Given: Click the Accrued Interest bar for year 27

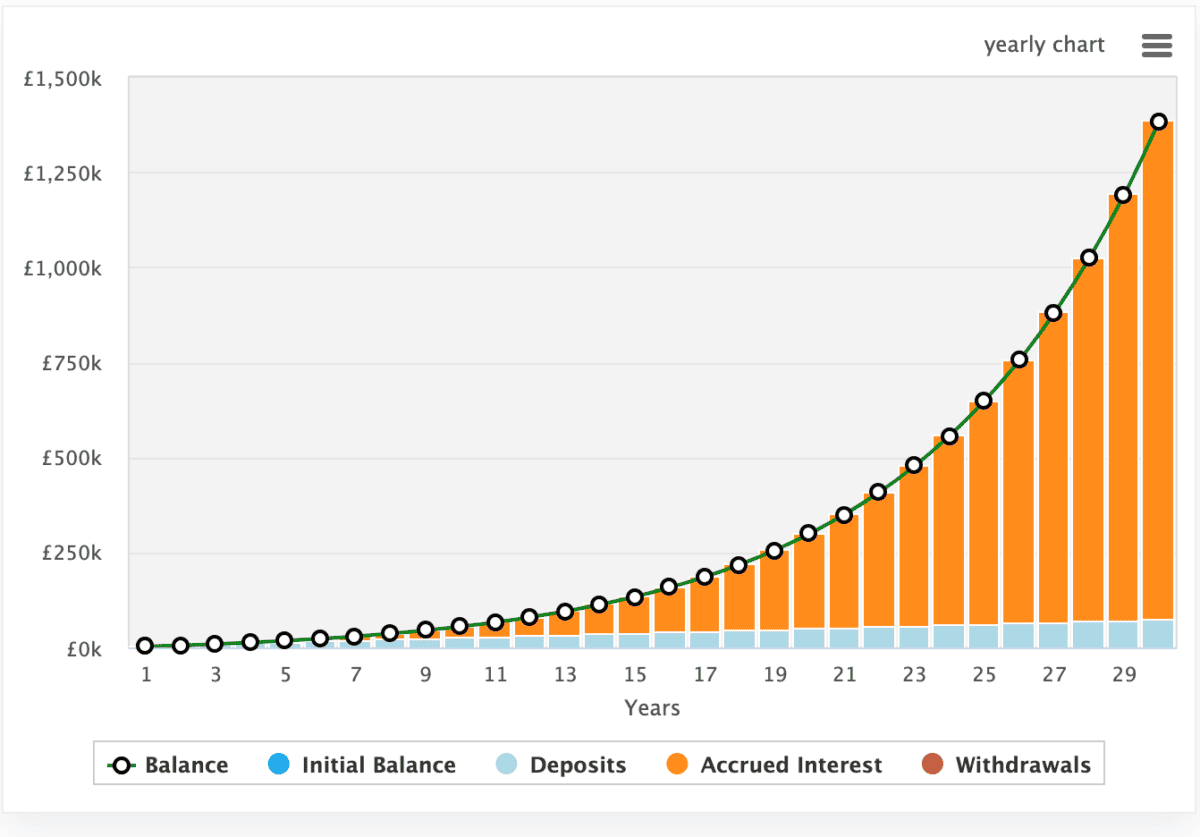Looking at the screenshot, I should coord(1053,470).
